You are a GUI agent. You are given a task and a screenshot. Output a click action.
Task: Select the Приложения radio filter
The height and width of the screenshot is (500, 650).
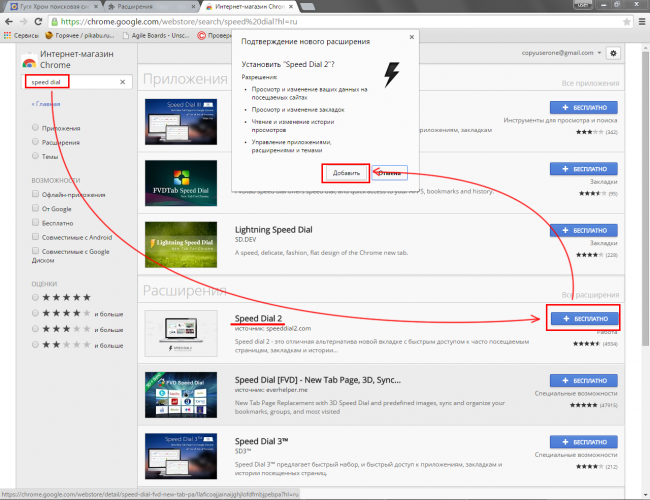tap(35, 128)
